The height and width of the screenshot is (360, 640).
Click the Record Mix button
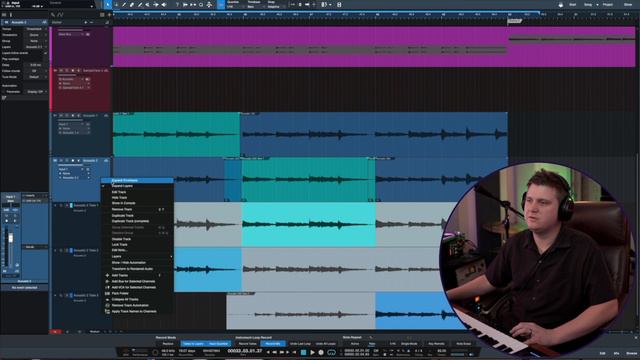click(273, 344)
